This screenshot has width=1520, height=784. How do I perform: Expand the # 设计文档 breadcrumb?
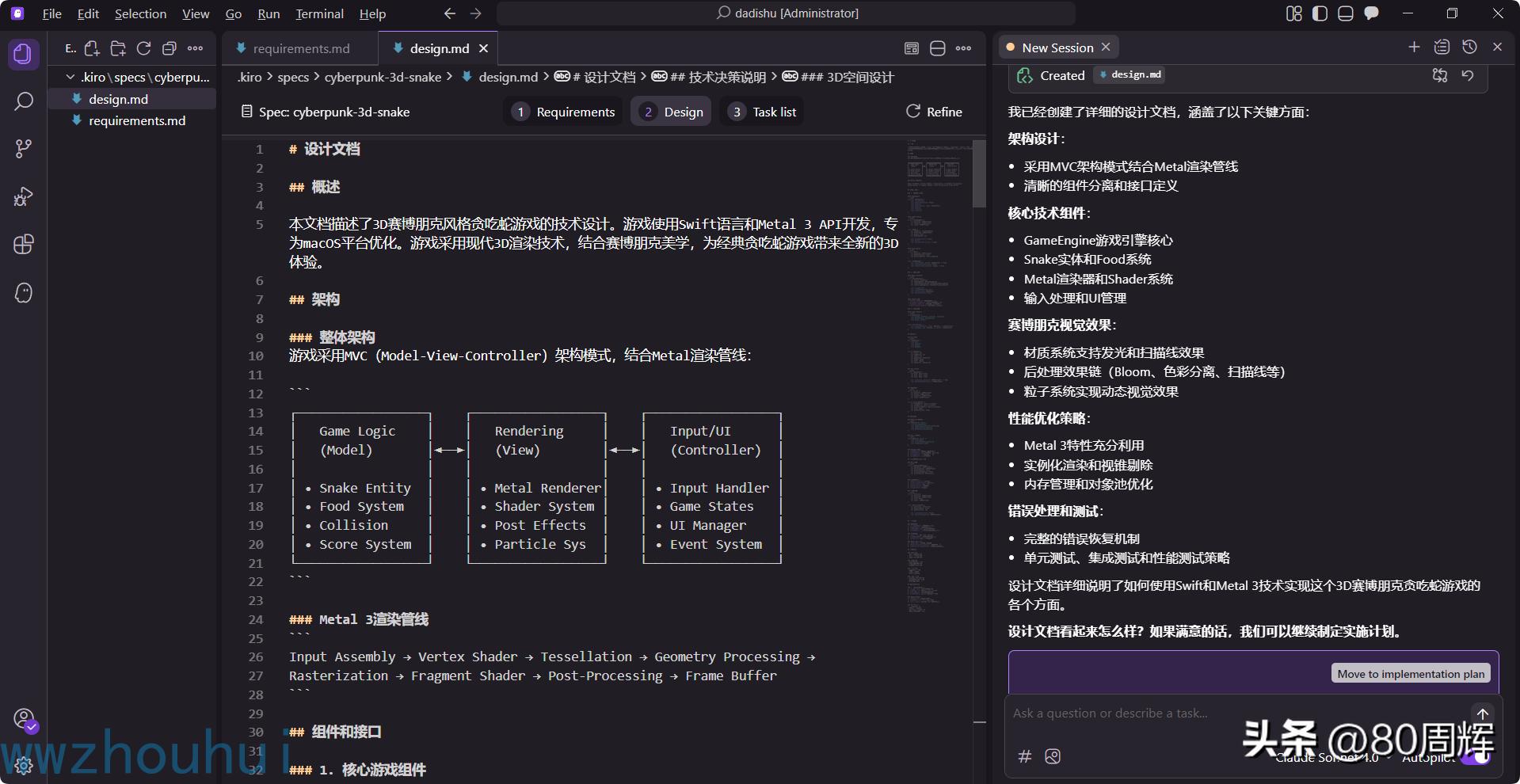tap(595, 77)
